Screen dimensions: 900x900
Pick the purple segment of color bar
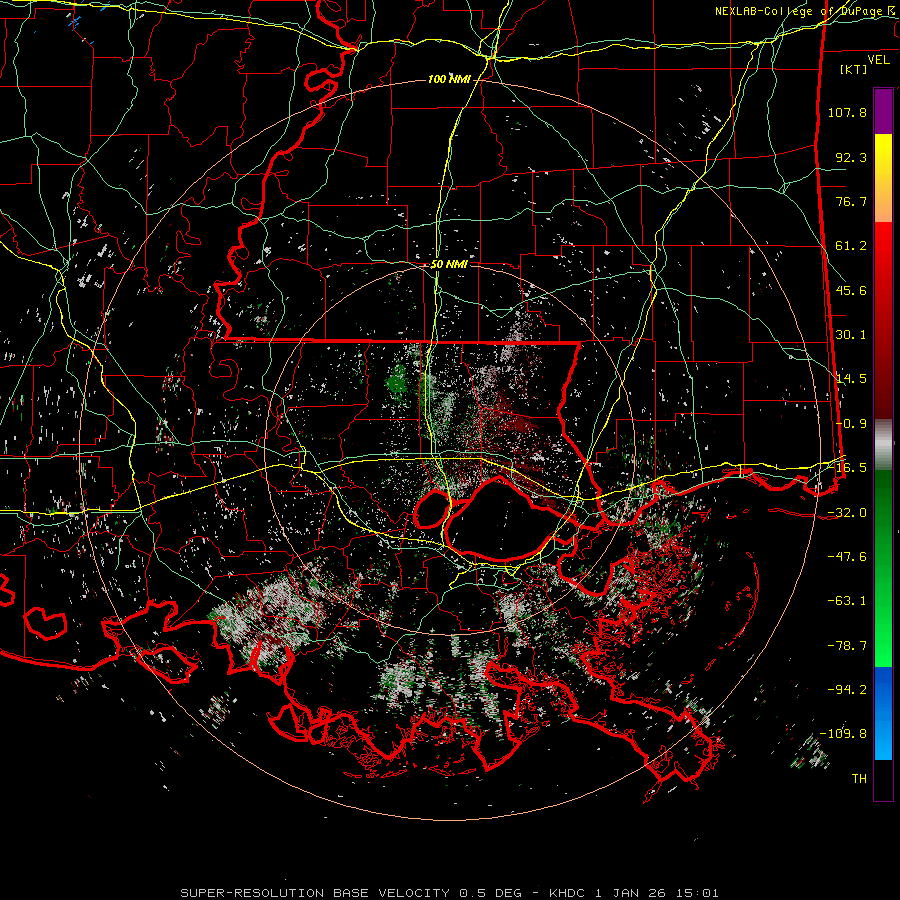click(x=883, y=111)
